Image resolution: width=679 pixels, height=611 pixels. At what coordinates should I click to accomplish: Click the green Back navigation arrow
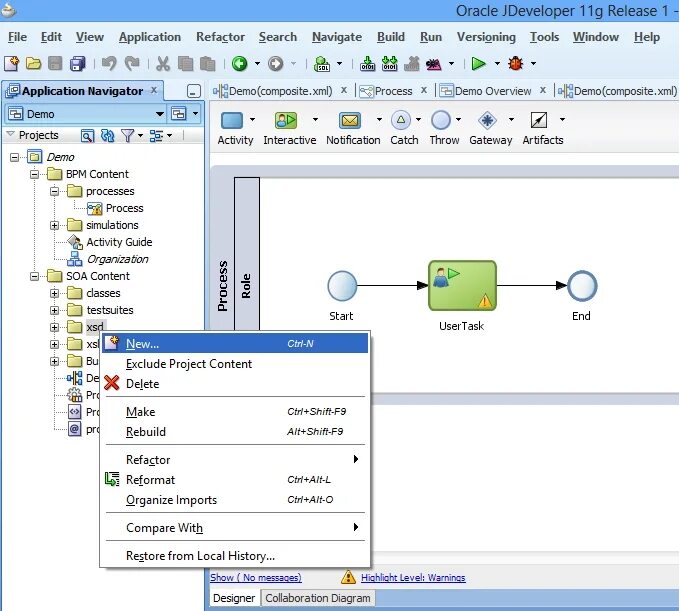(239, 64)
